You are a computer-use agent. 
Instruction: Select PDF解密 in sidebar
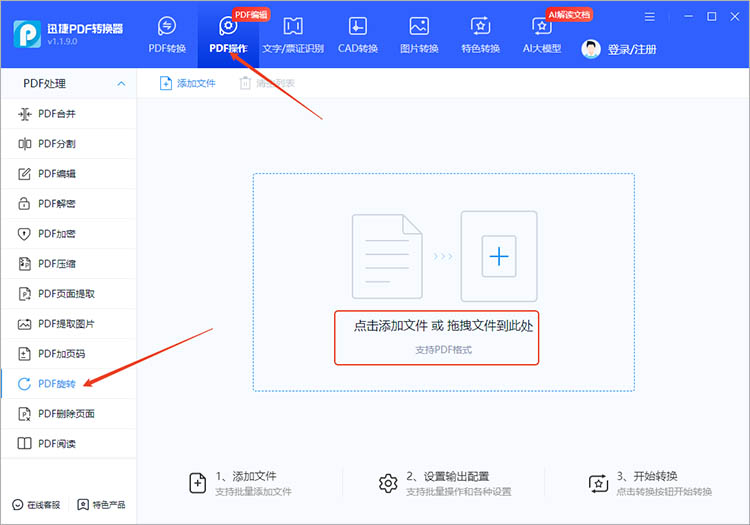click(69, 204)
